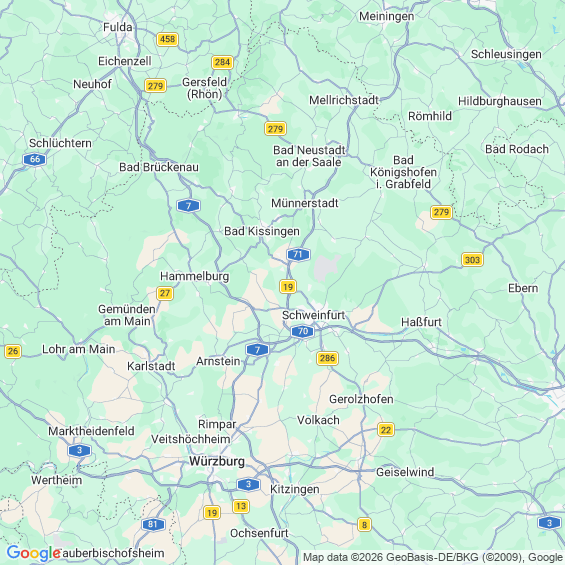The height and width of the screenshot is (565, 565).
Task: Click the Haßfurt town label
Action: tap(421, 322)
